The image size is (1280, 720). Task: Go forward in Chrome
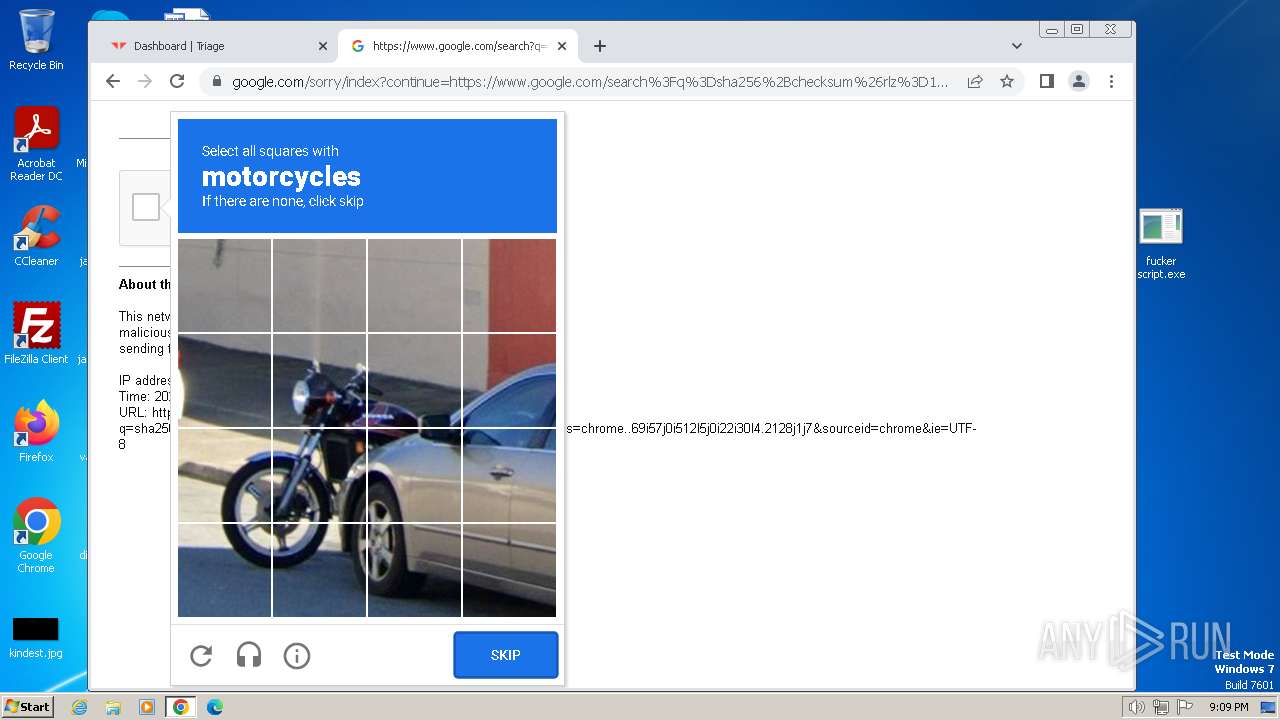pos(145,82)
